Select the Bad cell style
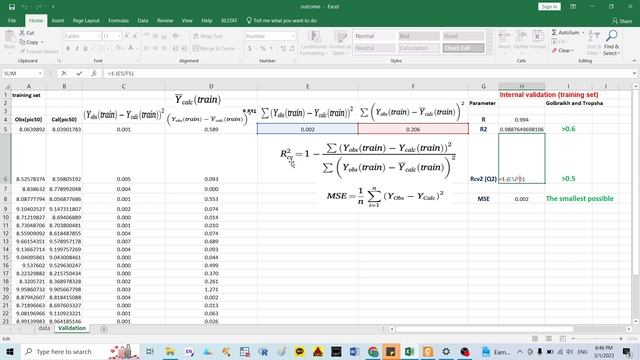The width and height of the screenshot is (640, 360). (x=419, y=36)
